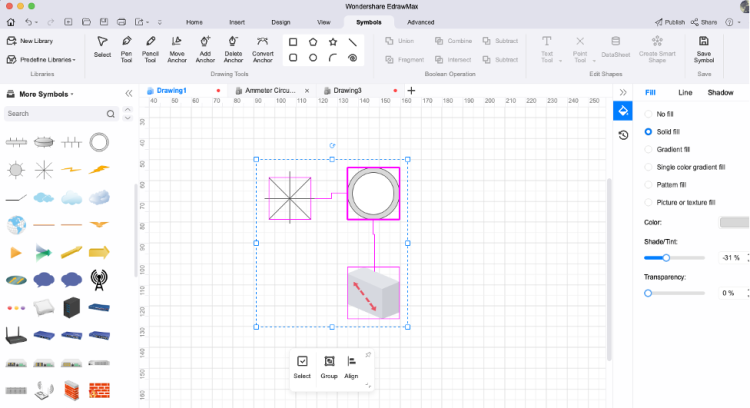This screenshot has height=408, width=750.
Task: Pick the pentagon drawing shape
Action: [x=313, y=42]
